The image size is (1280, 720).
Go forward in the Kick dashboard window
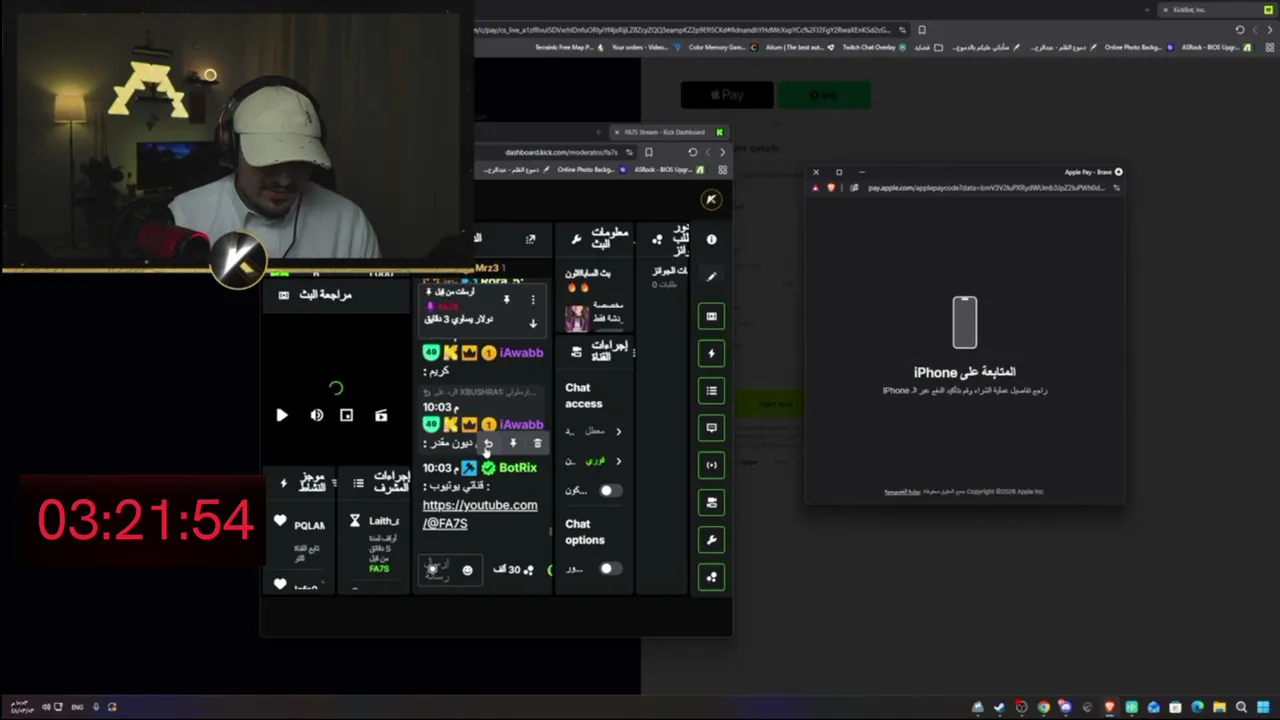click(x=722, y=153)
